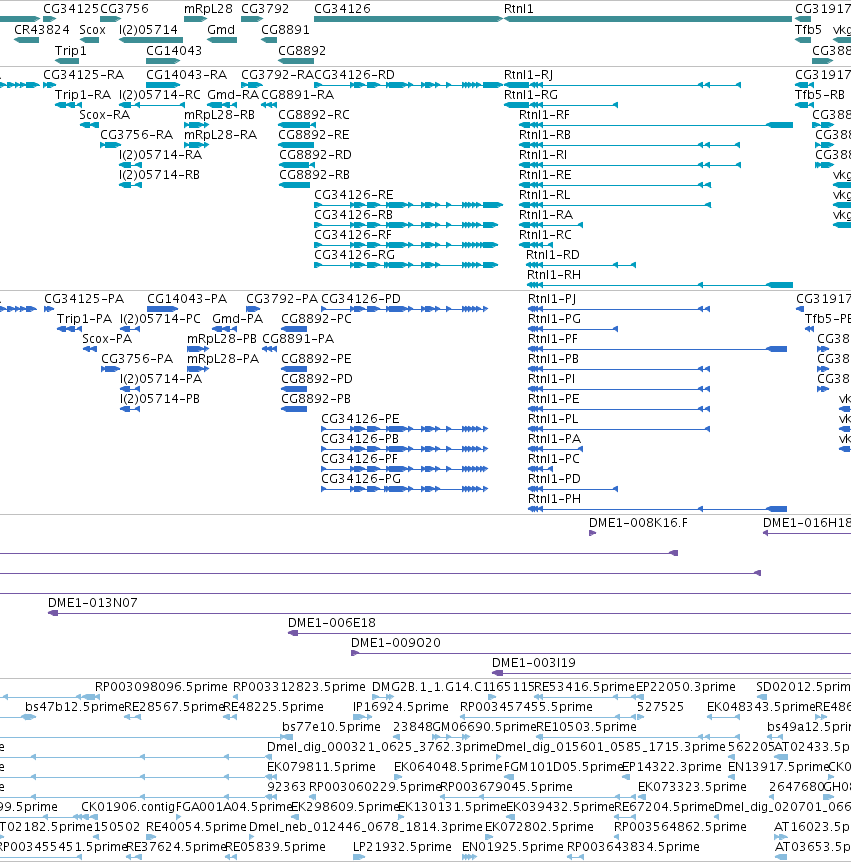The height and width of the screenshot is (862, 851).
Task: Select the bs77e10.5prime EST label
Action: point(331,727)
